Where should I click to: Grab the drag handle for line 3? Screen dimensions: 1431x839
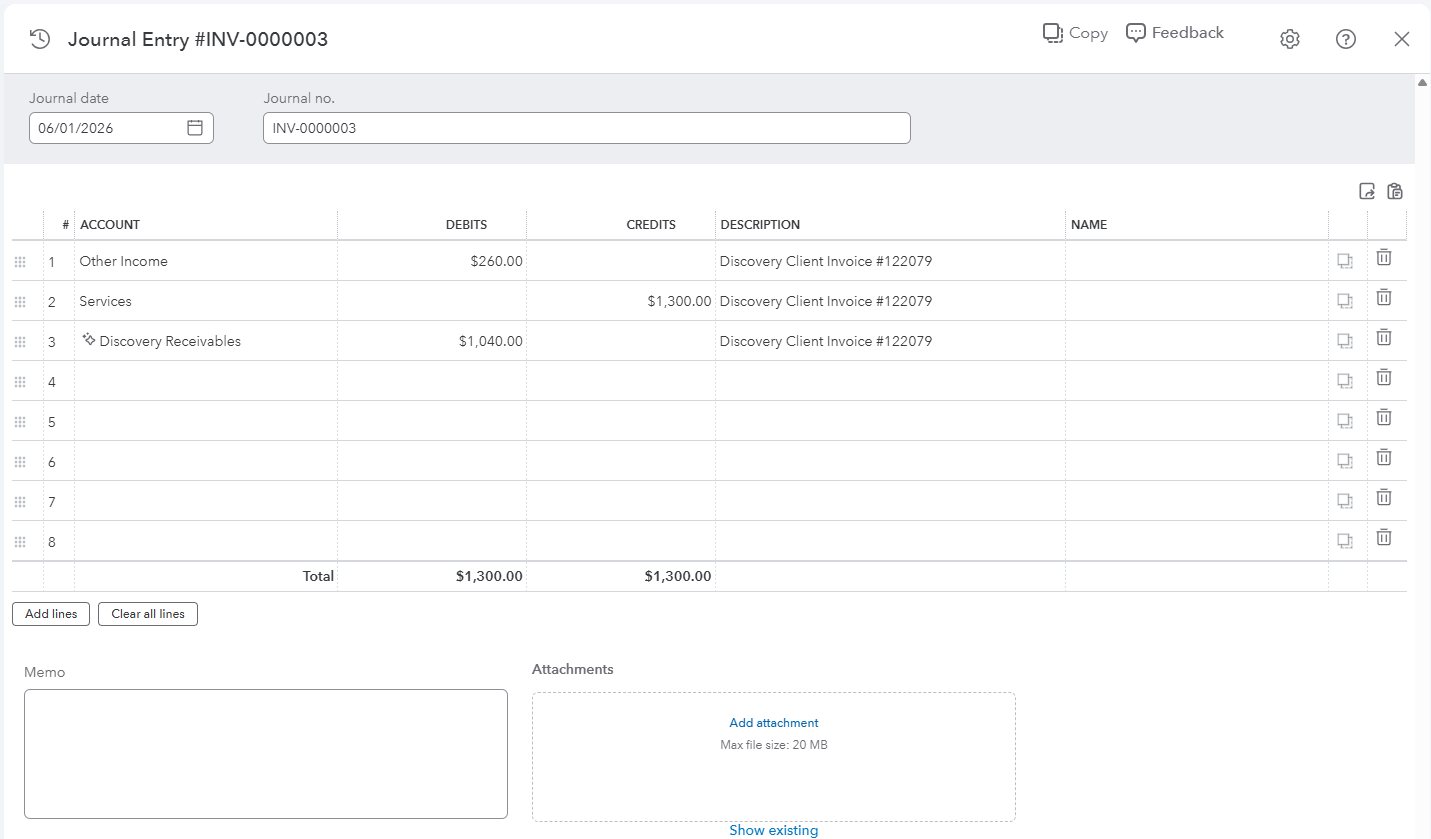click(x=20, y=342)
